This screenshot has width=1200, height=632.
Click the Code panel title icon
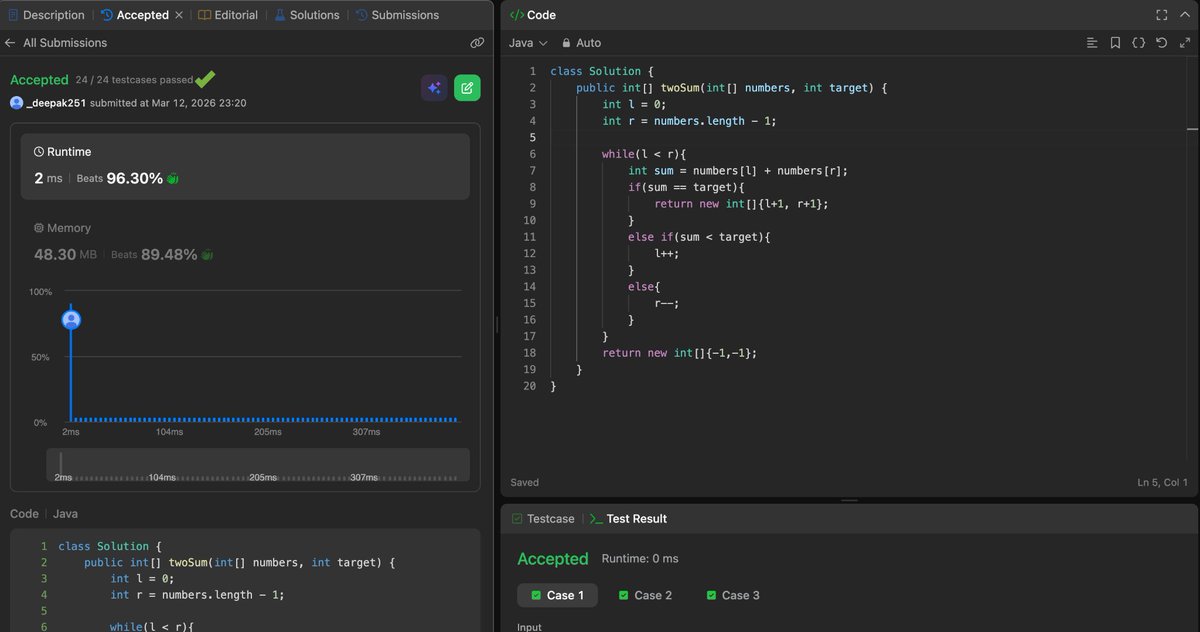click(516, 15)
